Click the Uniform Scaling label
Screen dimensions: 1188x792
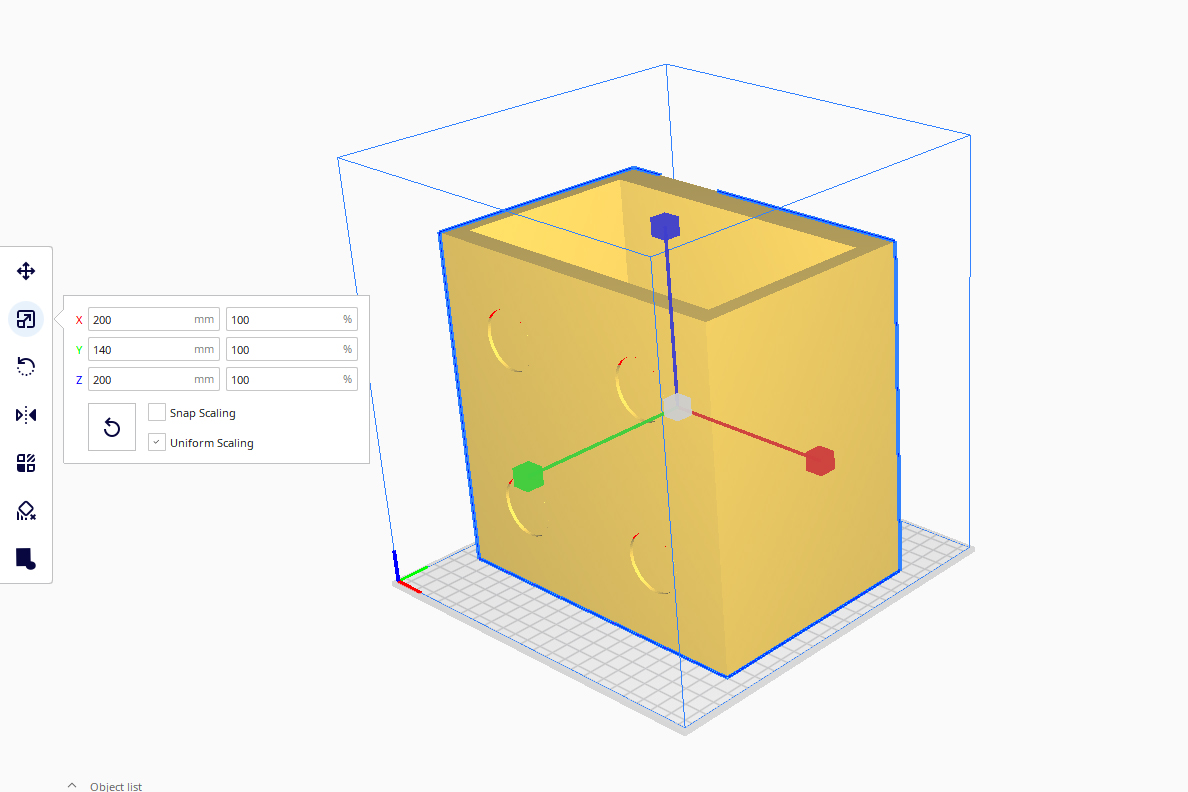pyautogui.click(x=211, y=443)
